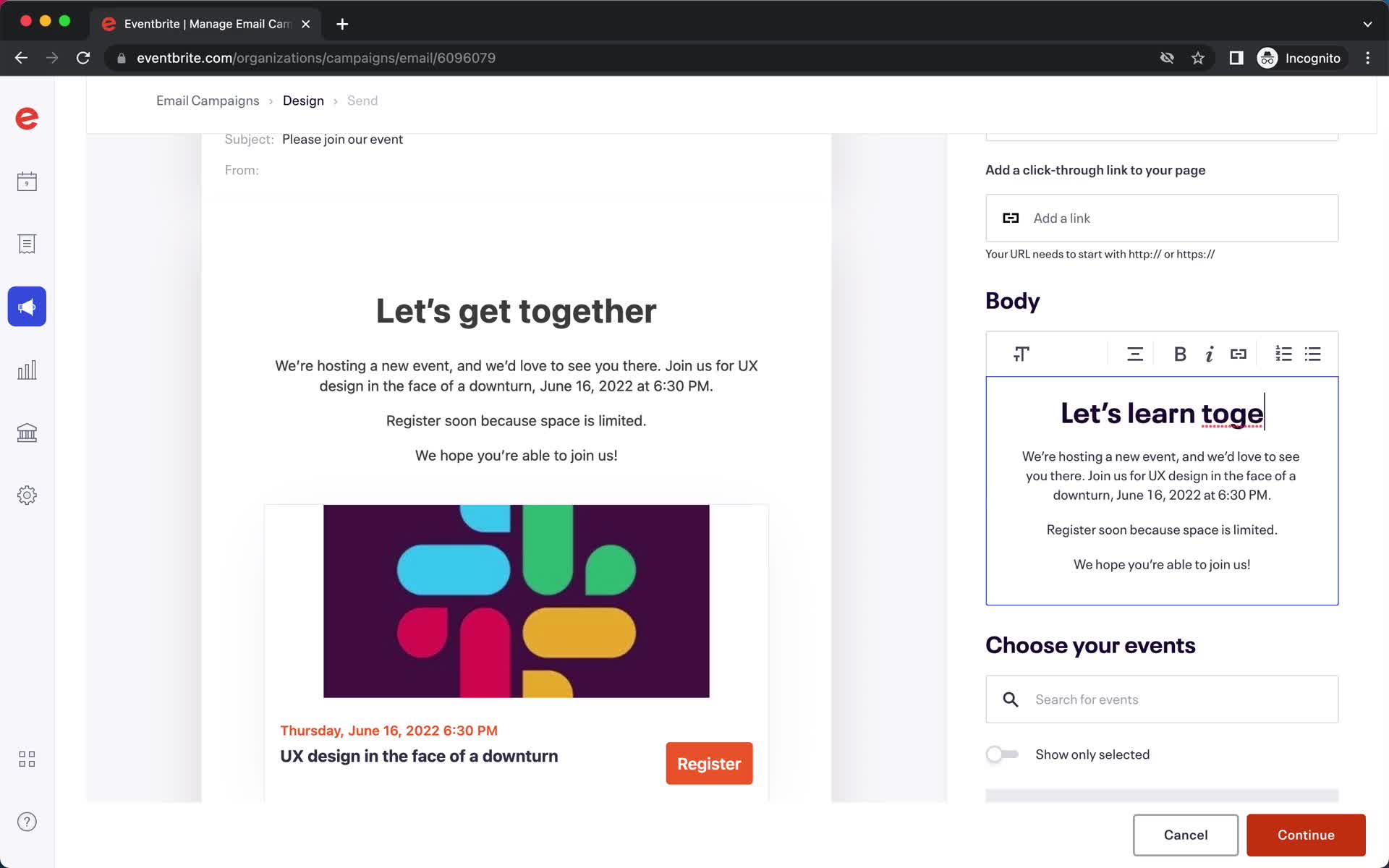Click the Continue button
Viewport: 1389px width, 868px height.
[x=1306, y=835]
